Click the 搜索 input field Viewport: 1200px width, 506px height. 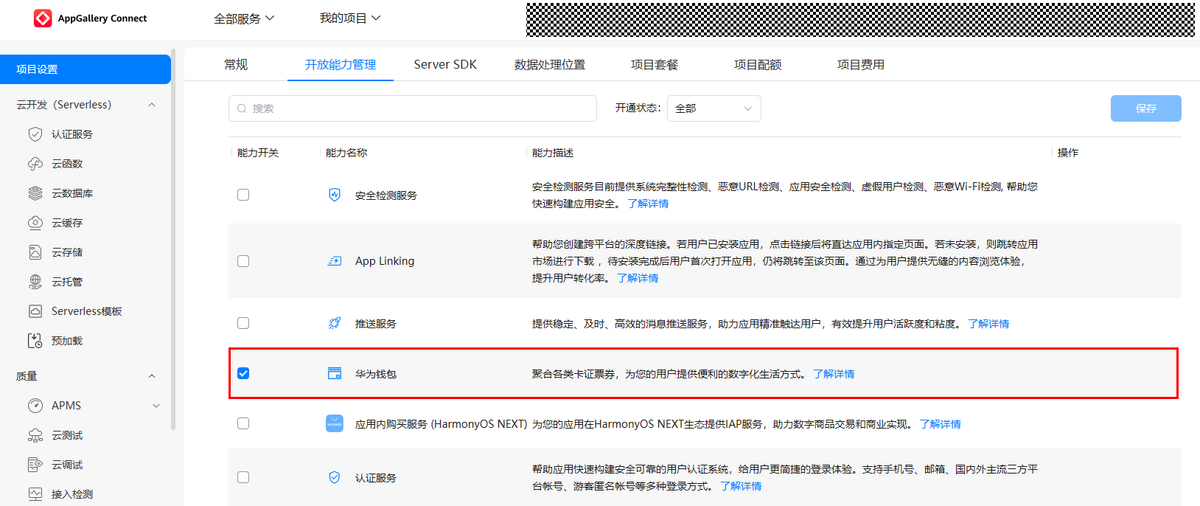coord(413,109)
